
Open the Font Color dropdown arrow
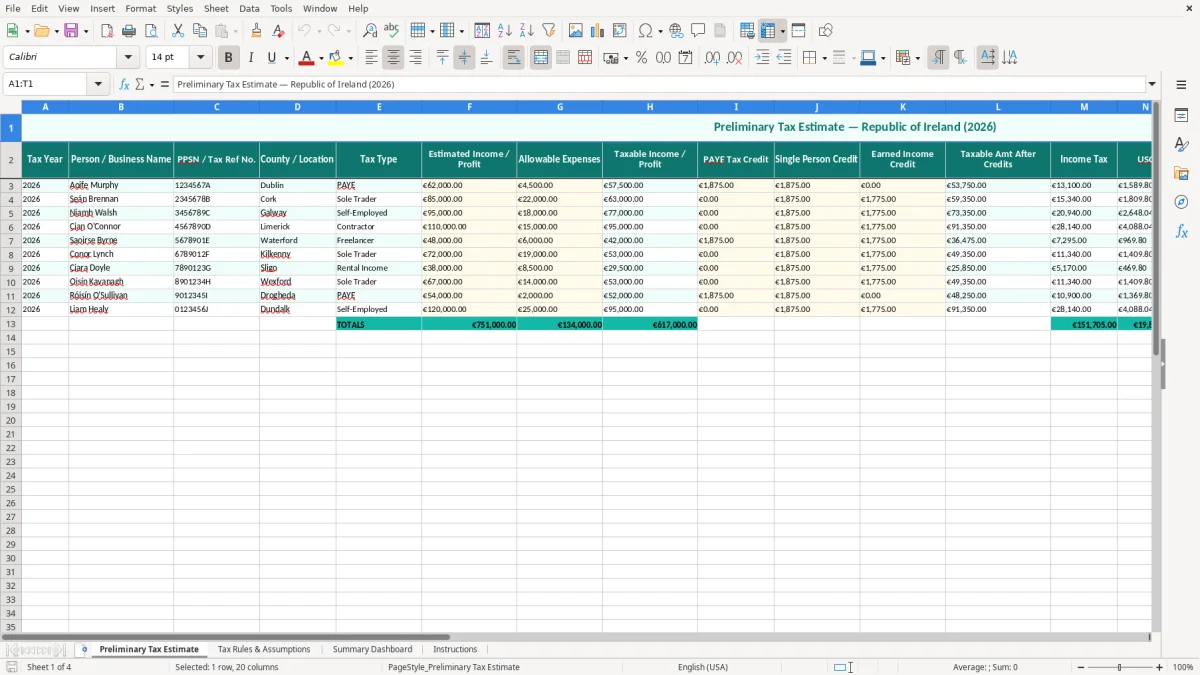tap(321, 59)
